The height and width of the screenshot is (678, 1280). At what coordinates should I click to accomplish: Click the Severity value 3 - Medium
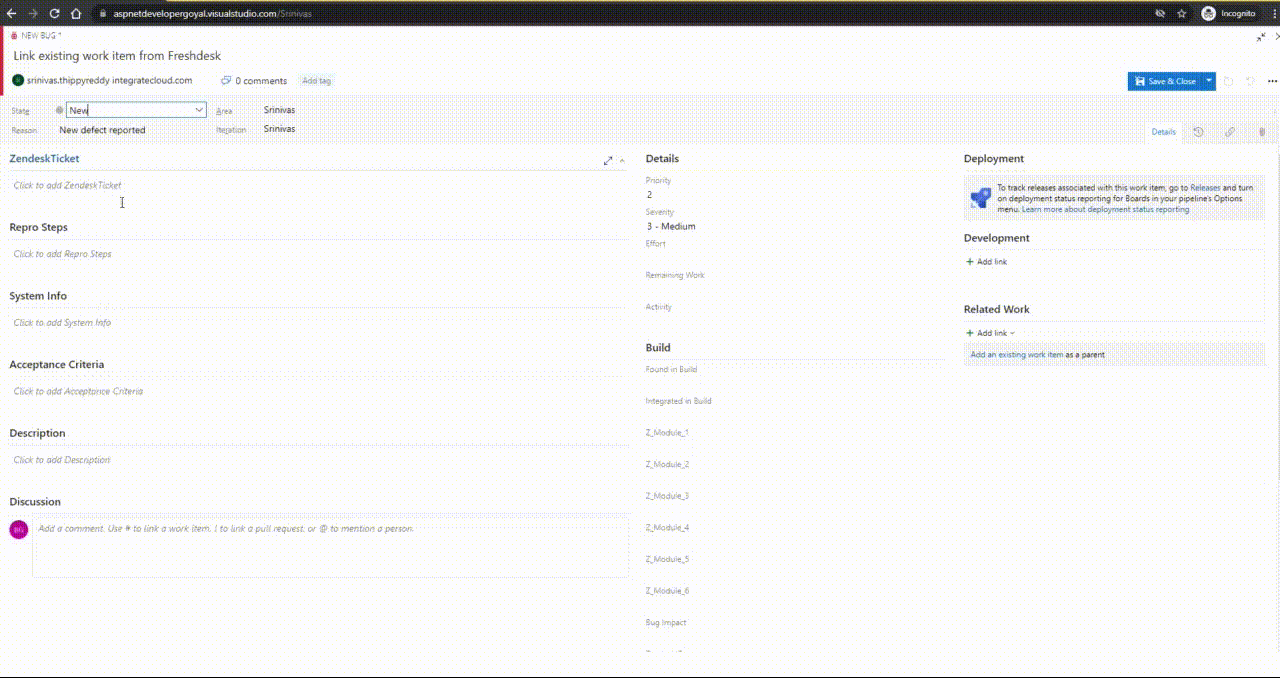(x=671, y=226)
